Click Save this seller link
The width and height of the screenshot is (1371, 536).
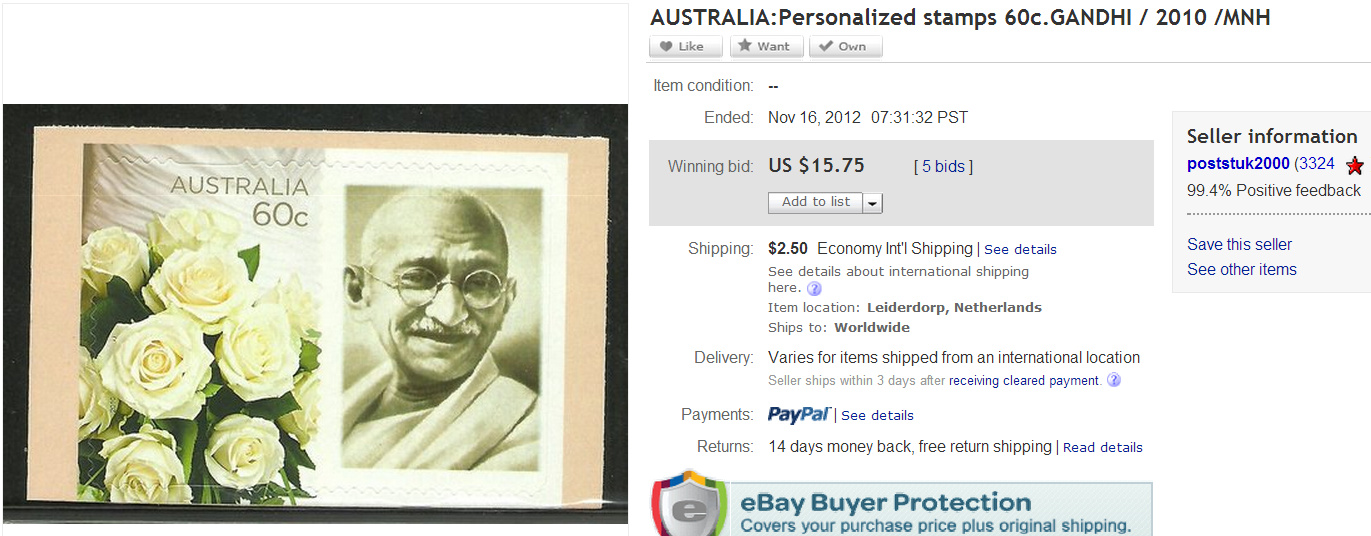[x=1239, y=245]
